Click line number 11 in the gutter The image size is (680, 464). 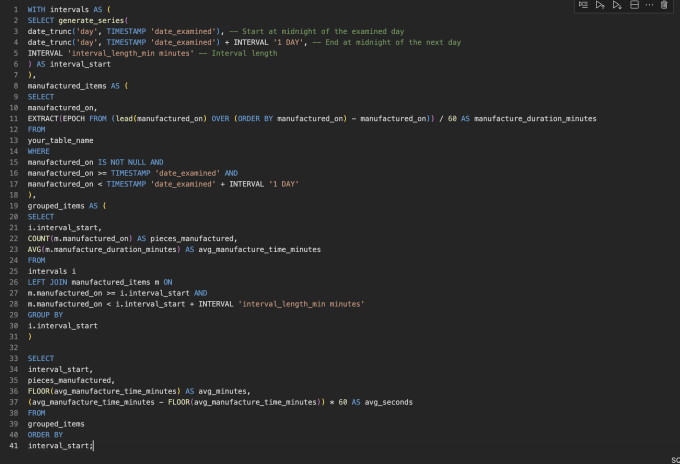[x=14, y=118]
